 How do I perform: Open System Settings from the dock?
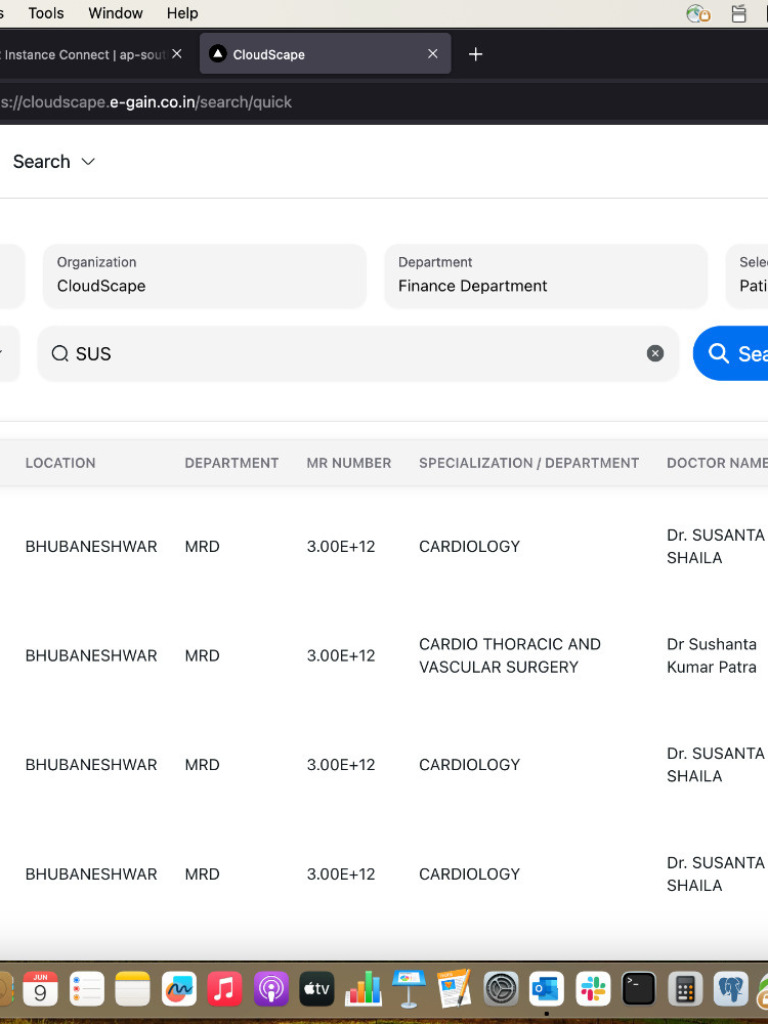[x=501, y=989]
